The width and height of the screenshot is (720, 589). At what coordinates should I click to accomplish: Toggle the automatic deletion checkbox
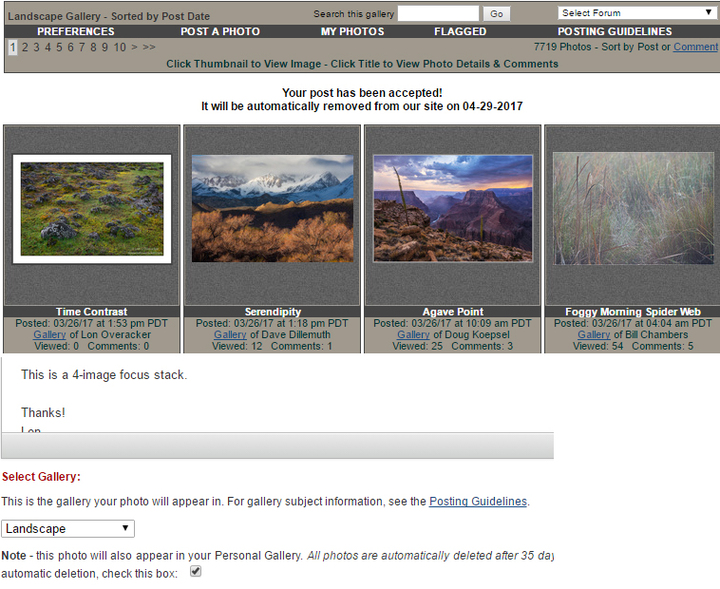(x=196, y=572)
